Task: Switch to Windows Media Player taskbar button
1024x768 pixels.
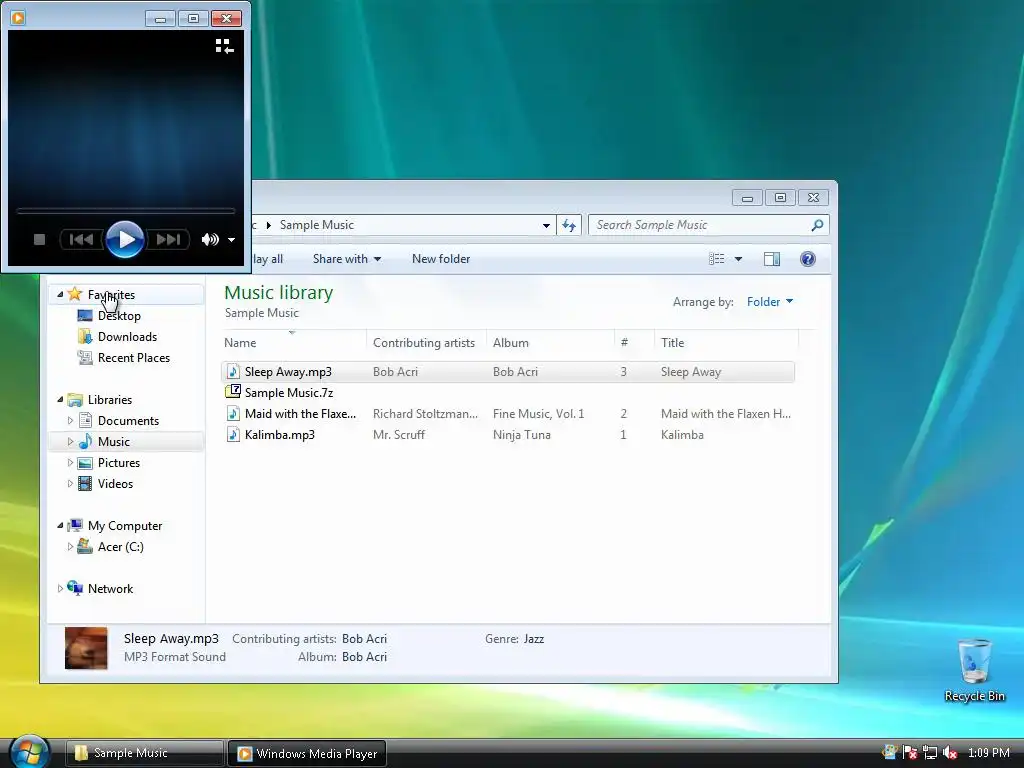Action: (x=307, y=753)
